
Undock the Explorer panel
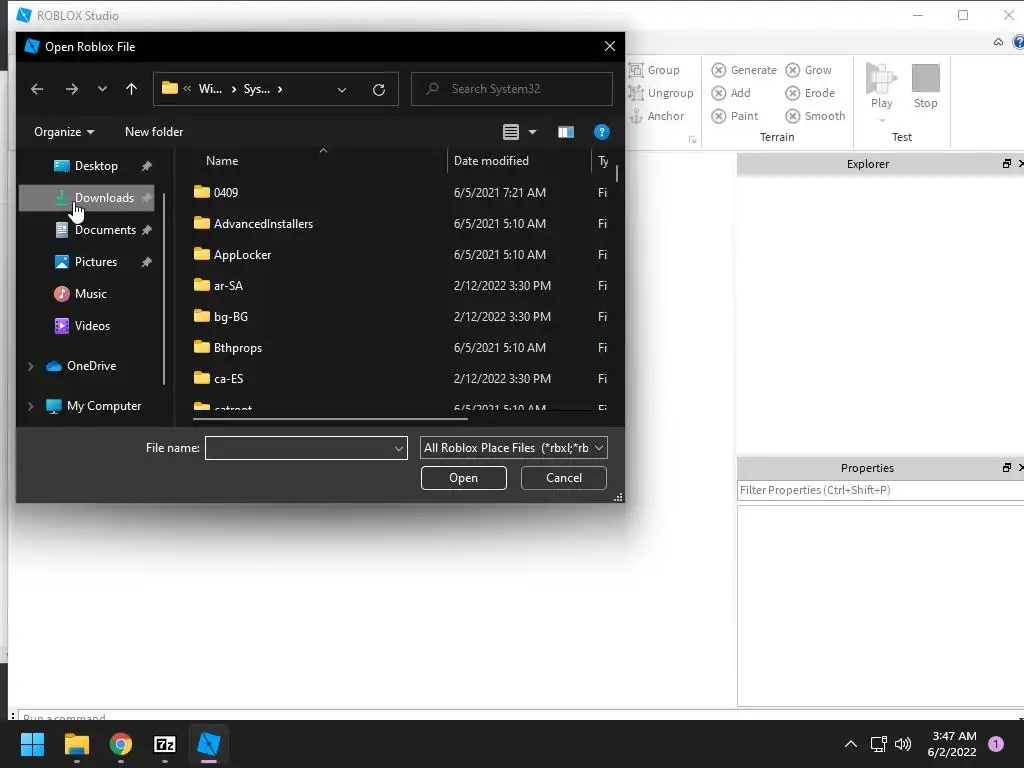1006,164
